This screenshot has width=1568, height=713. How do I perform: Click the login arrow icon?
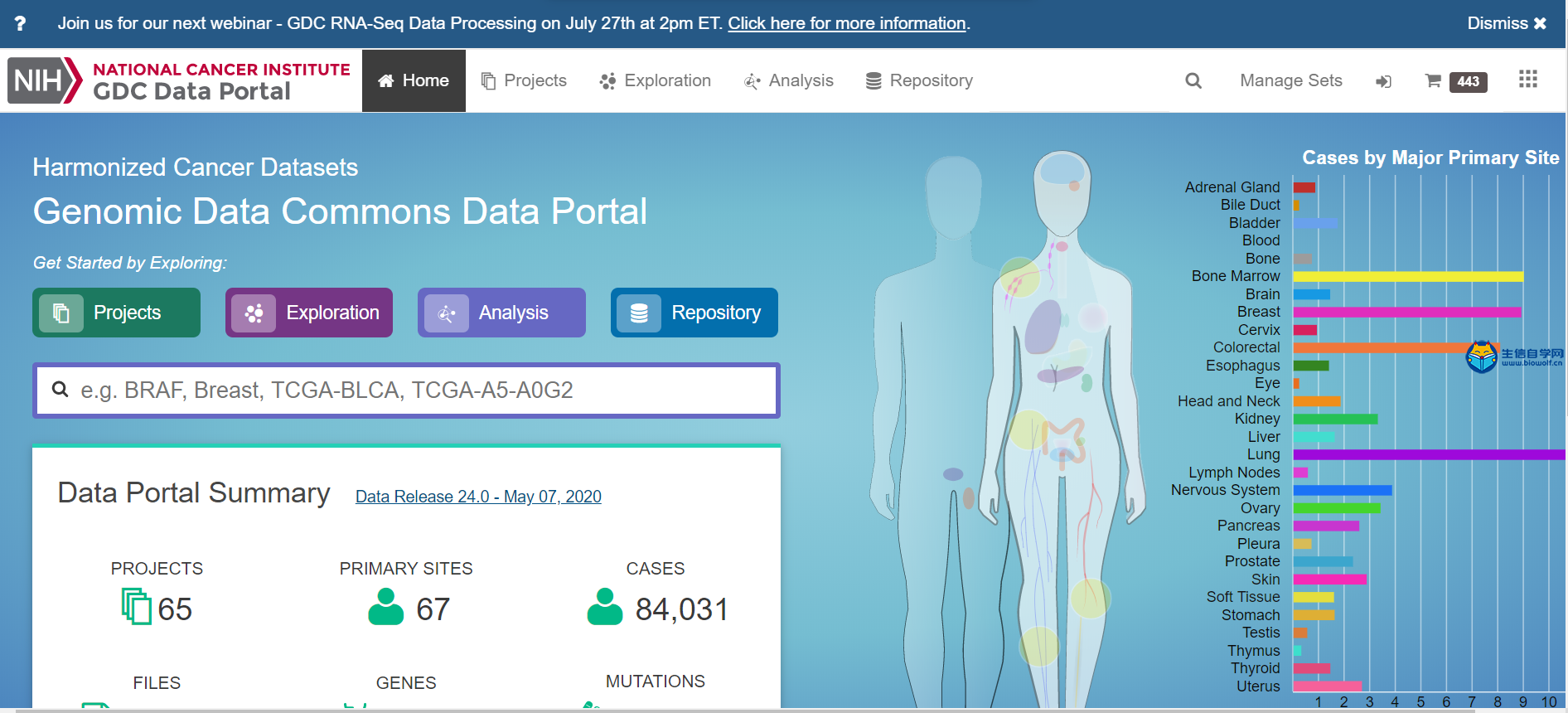pos(1383,81)
